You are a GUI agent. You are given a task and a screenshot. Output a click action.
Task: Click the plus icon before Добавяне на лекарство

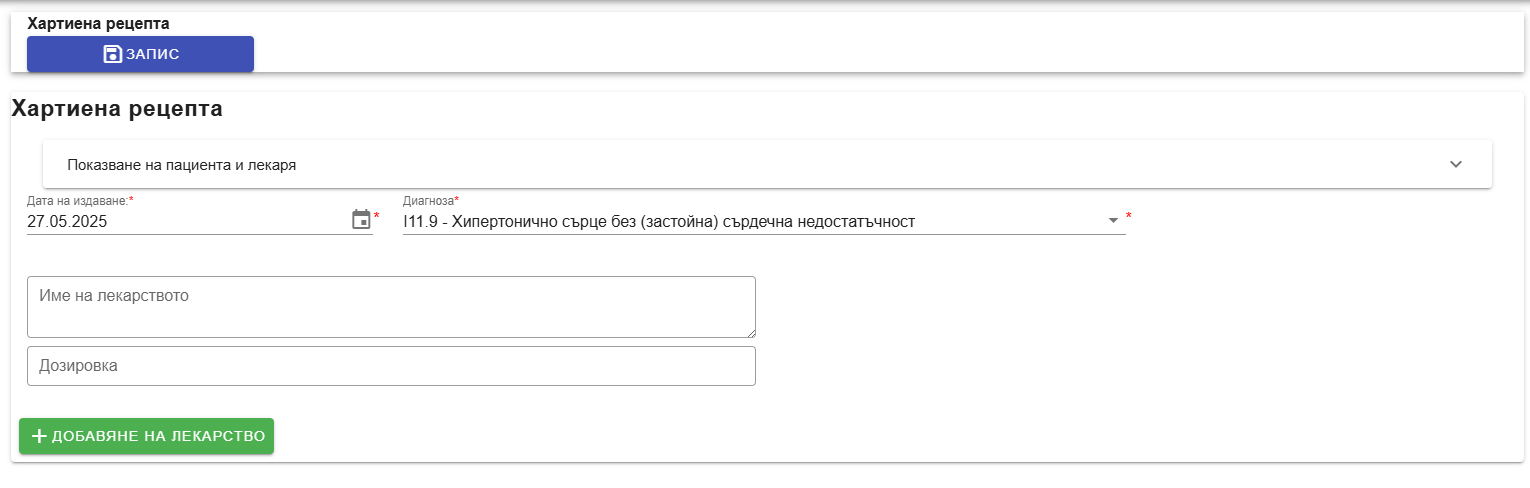pos(39,436)
